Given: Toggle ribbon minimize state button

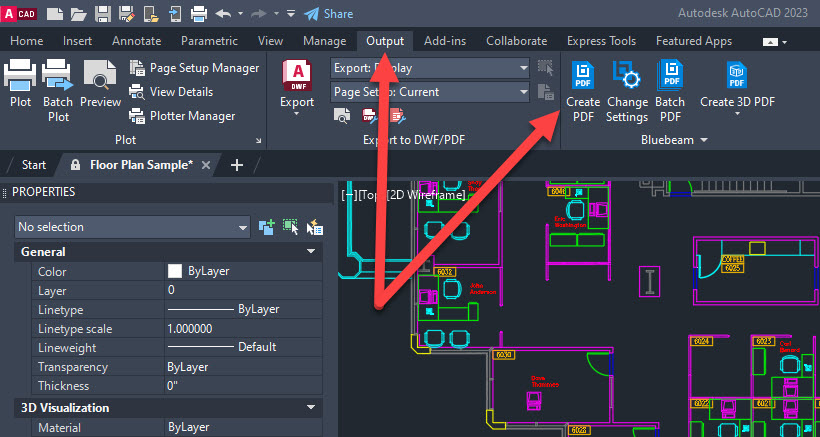Looking at the screenshot, I should coord(770,42).
